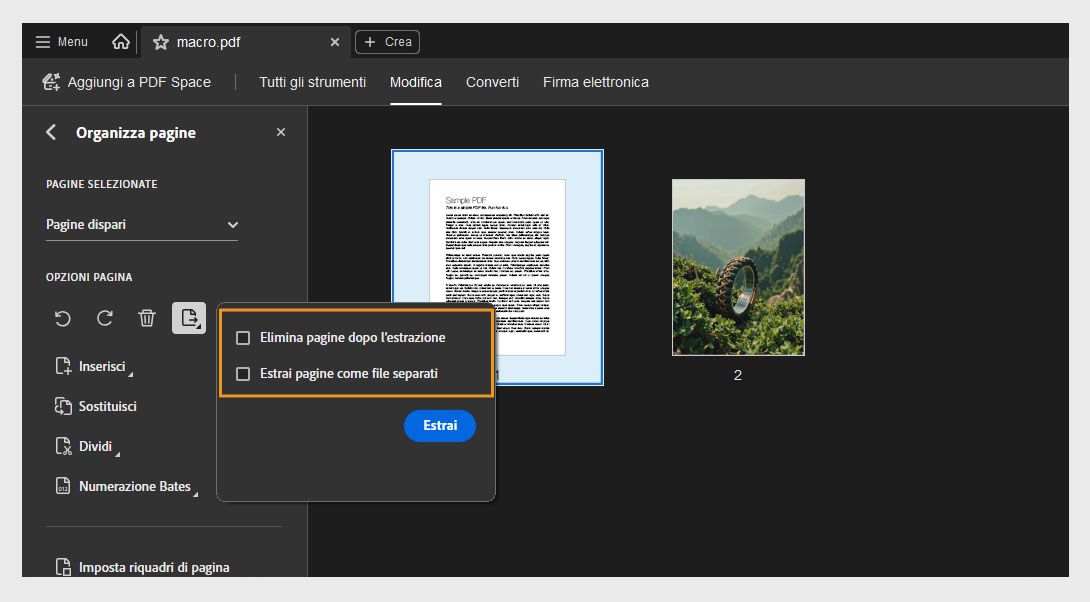This screenshot has width=1090, height=602.
Task: Open Imposta riquadri di pagina
Action: click(154, 566)
